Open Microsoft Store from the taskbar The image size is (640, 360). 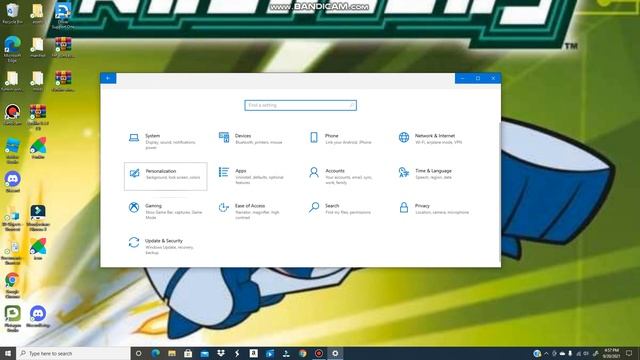(188, 353)
